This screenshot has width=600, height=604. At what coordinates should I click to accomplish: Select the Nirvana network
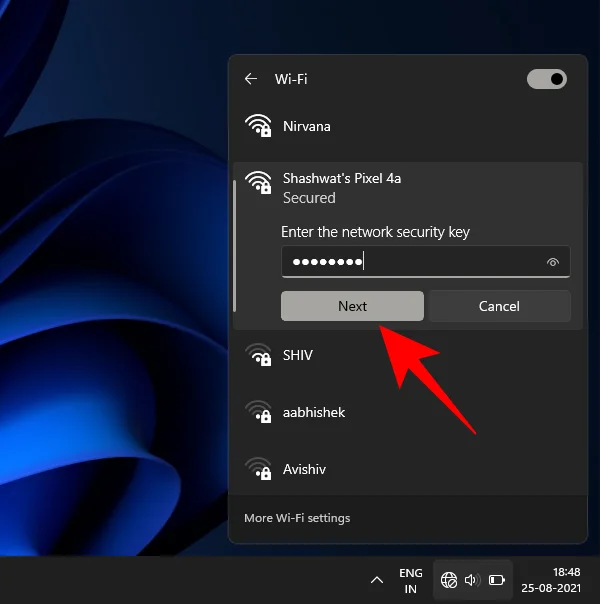pos(408,126)
